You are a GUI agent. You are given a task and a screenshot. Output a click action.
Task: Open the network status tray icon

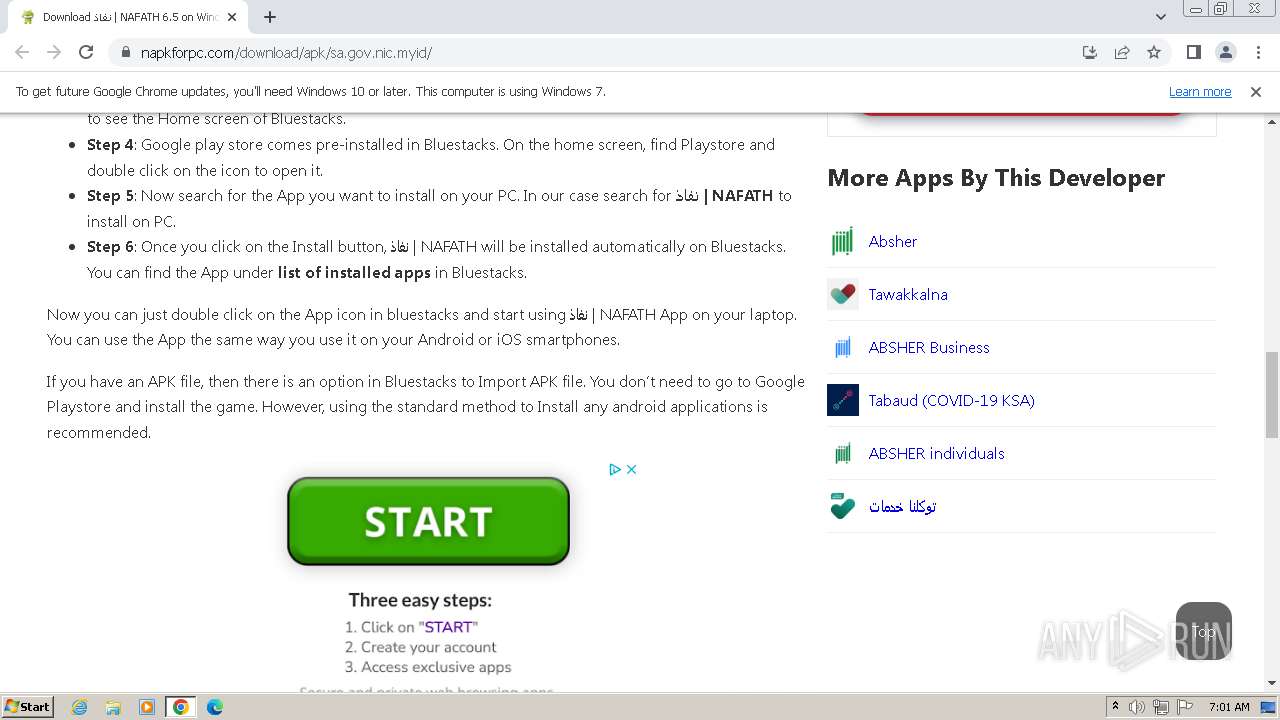[1161, 707]
